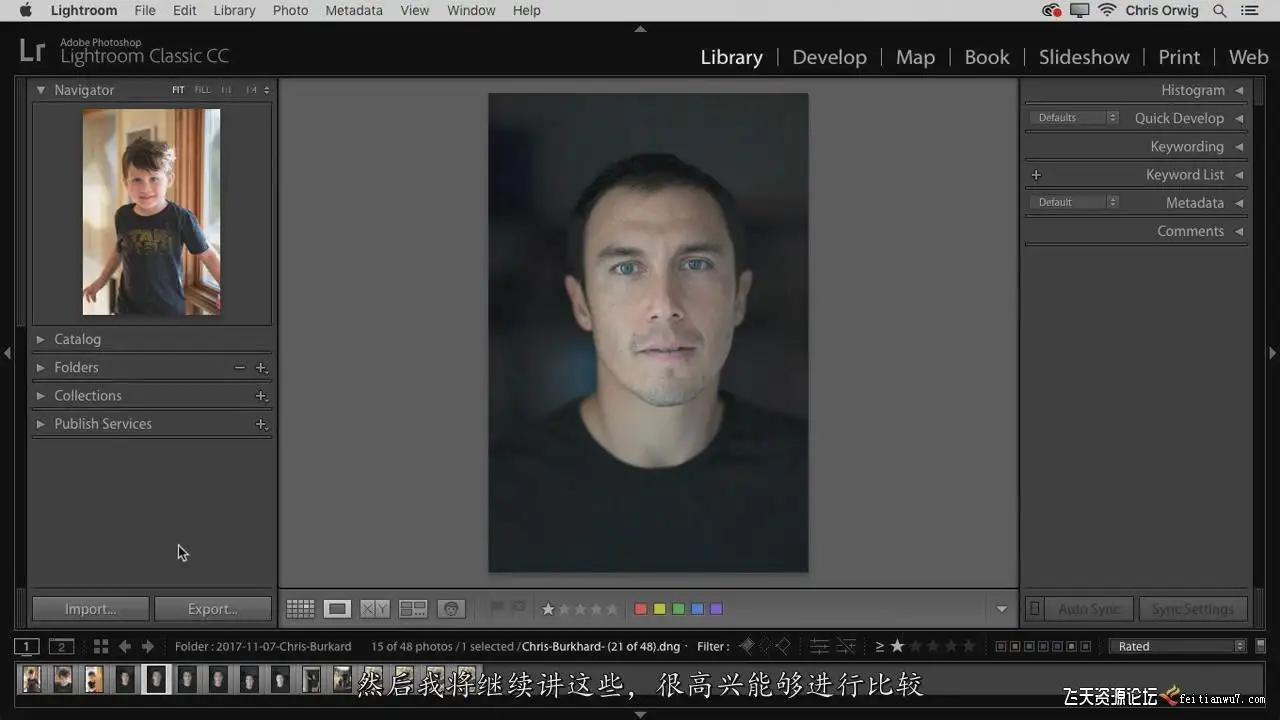Open Compare view (XY) in the toolbar
Viewport: 1280px width, 720px height.
pos(375,609)
